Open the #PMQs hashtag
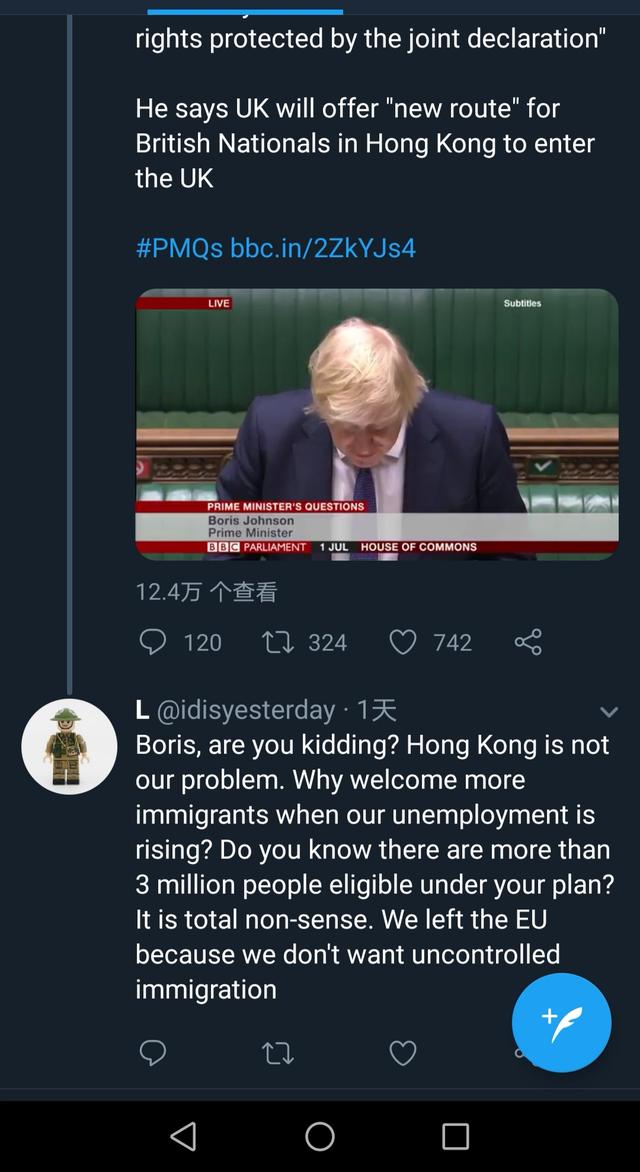 tap(179, 248)
